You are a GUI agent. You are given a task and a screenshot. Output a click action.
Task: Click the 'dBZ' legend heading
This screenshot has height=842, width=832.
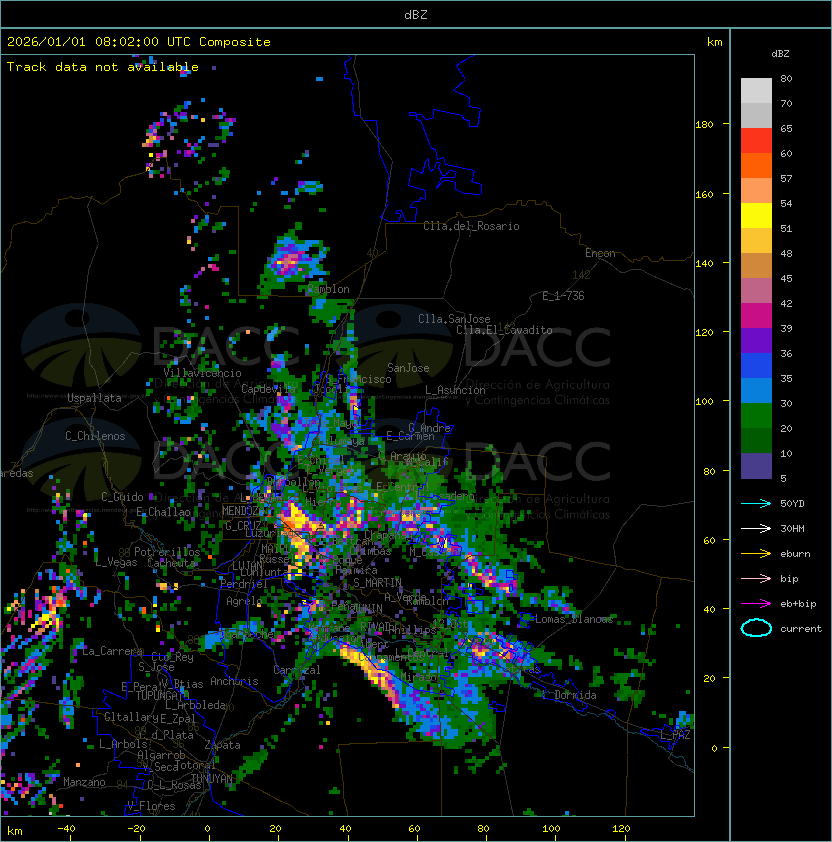coord(780,54)
